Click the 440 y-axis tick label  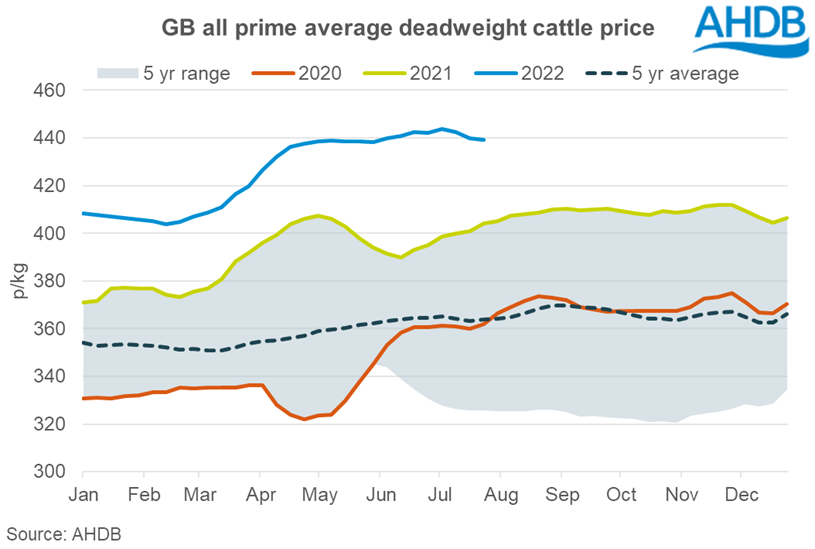point(50,138)
